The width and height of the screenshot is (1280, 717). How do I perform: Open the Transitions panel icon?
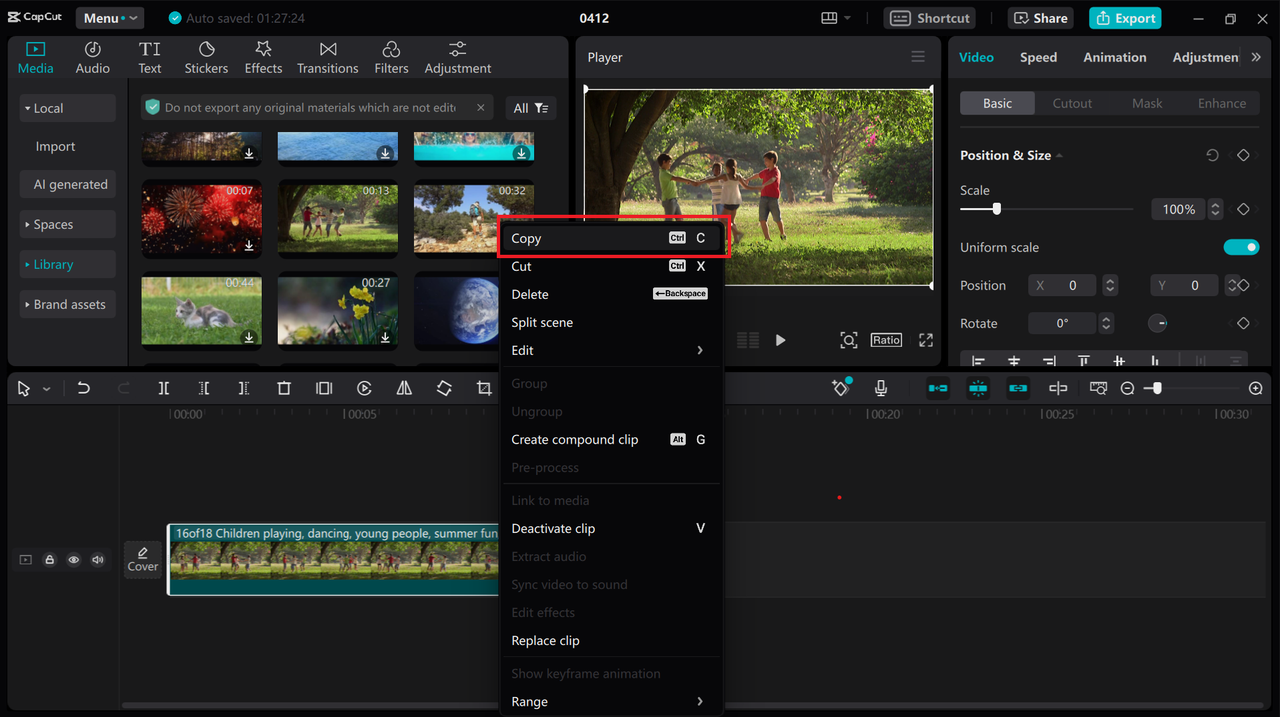click(328, 57)
